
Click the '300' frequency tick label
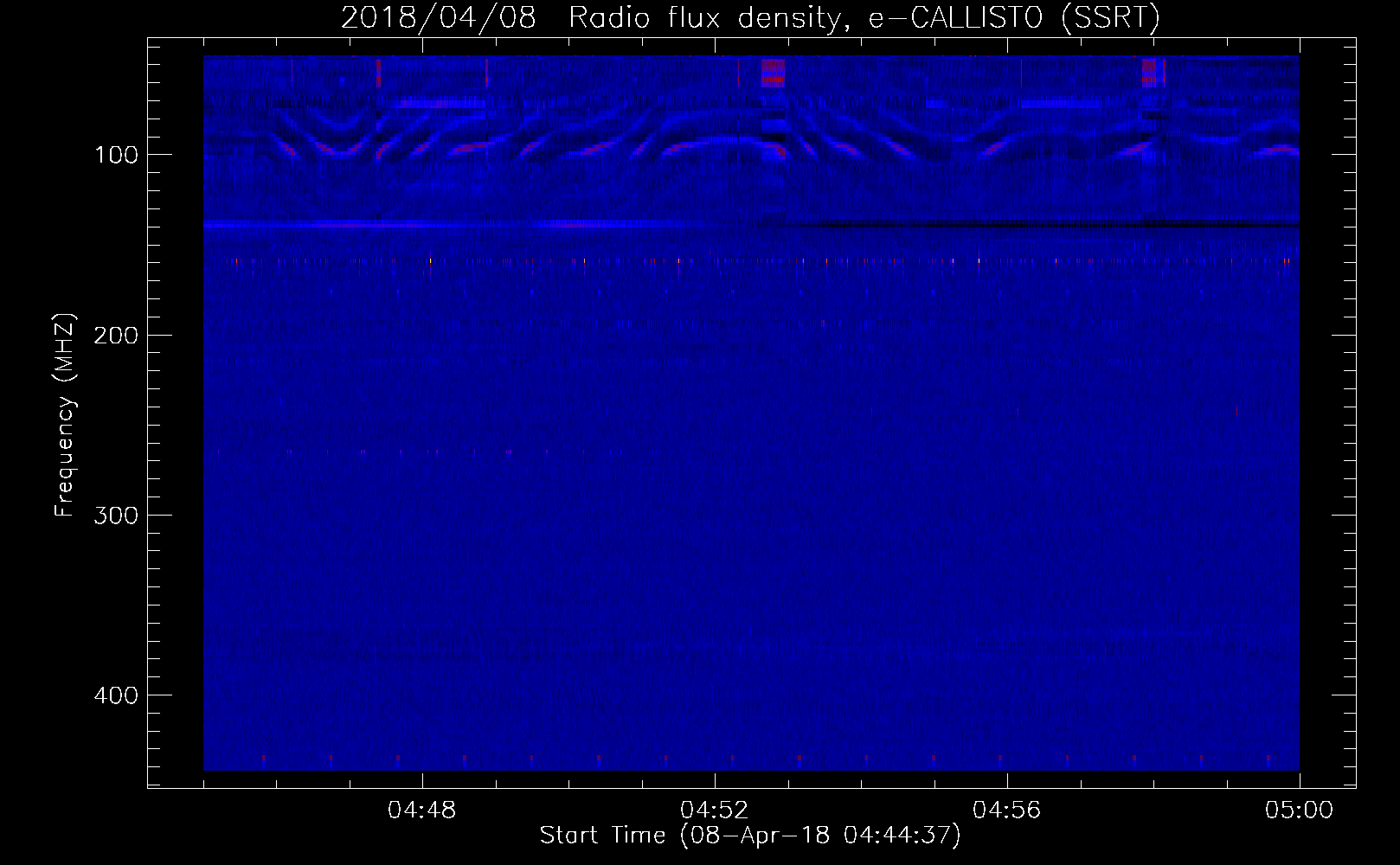point(117,515)
